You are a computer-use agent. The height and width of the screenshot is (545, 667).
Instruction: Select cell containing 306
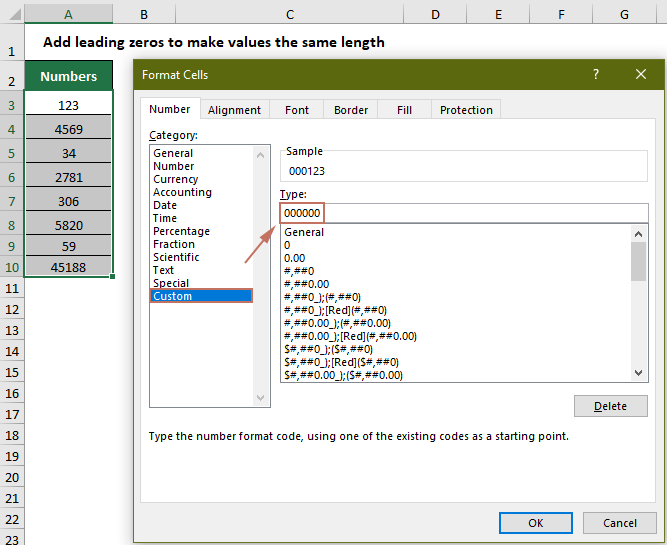(68, 201)
